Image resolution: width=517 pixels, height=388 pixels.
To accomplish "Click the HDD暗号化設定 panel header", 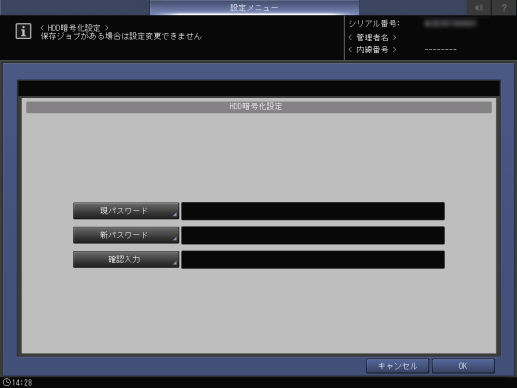I will click(x=259, y=107).
